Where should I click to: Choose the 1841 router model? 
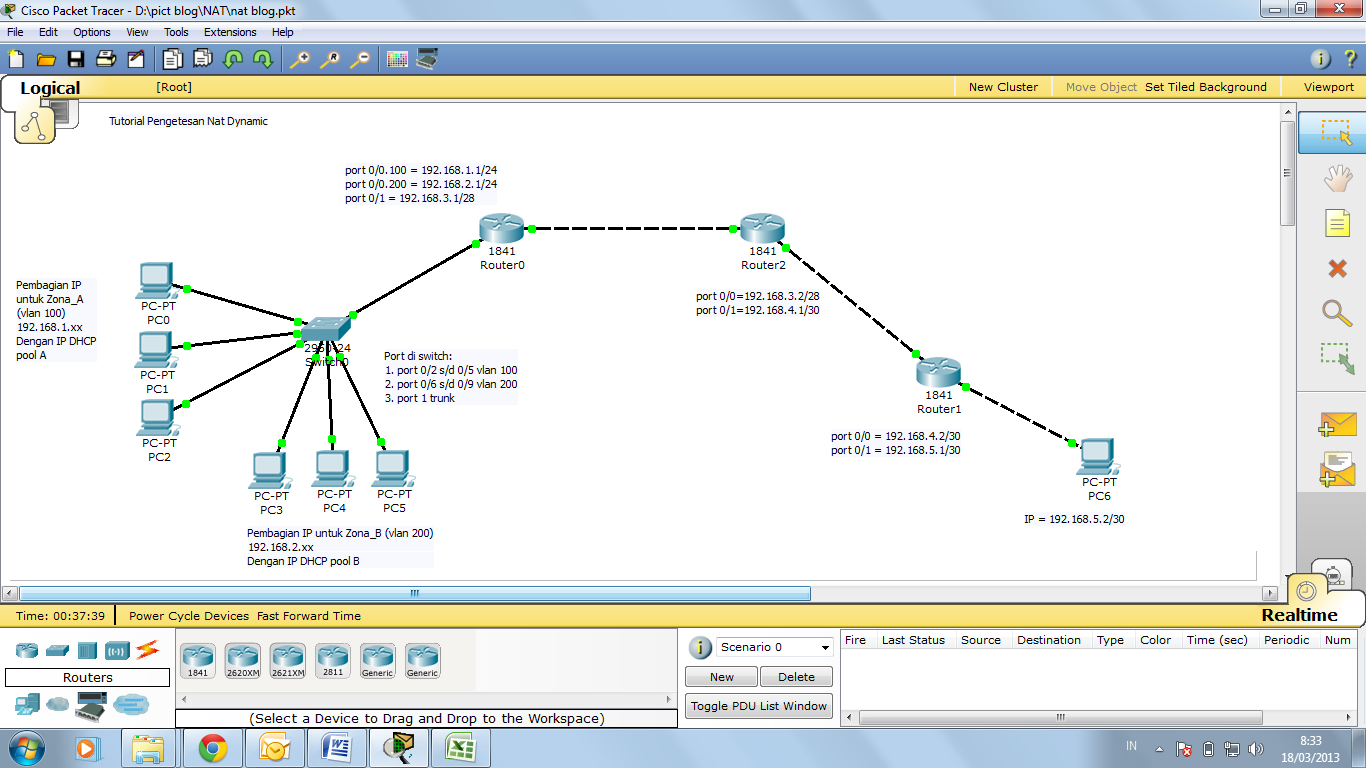pyautogui.click(x=197, y=660)
